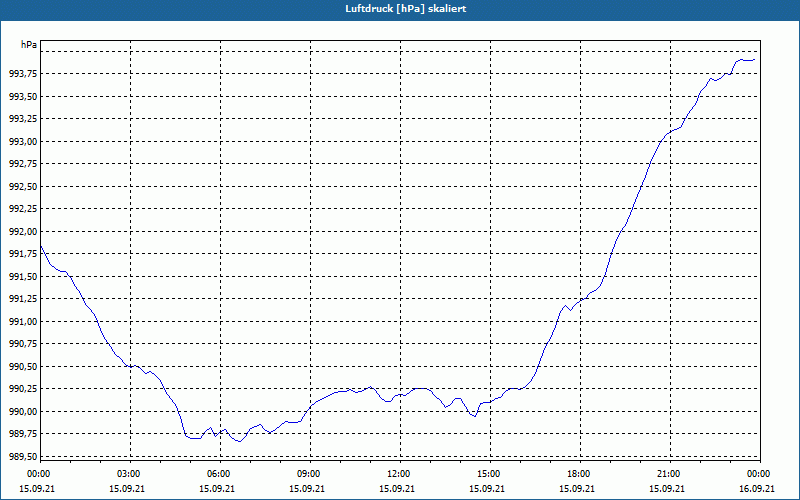
Task: Click the curve's end point near 00:00 16.09.21
Action: point(754,60)
